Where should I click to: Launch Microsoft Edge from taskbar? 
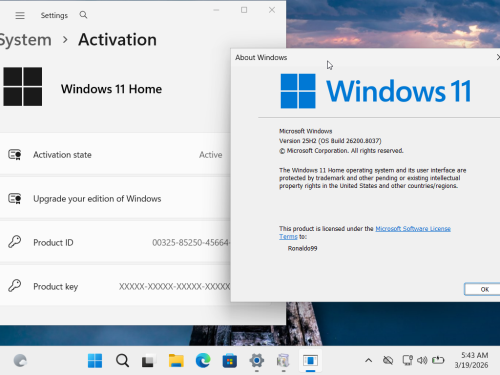tap(203, 361)
